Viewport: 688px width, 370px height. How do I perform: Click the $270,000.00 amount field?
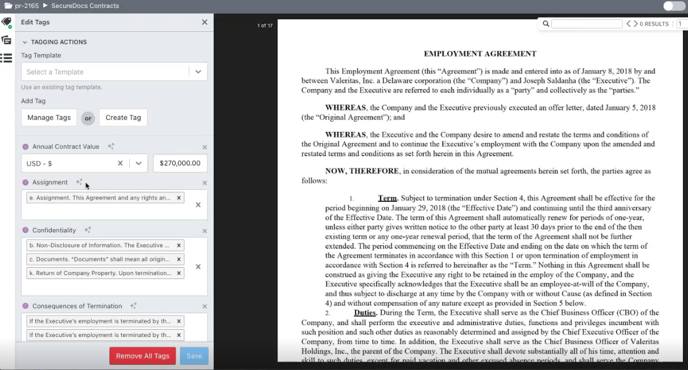(180, 163)
